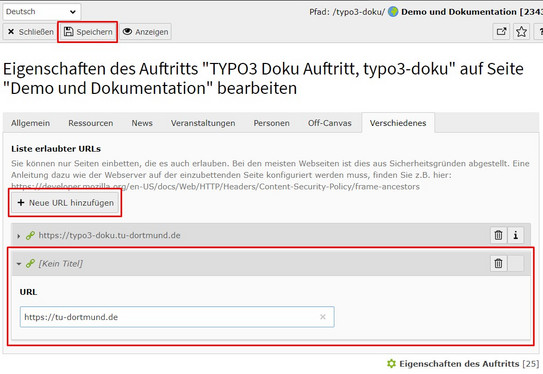The image size is (543, 374).
Task: Click link icon of [Kein Titel] row
Action: click(30, 264)
